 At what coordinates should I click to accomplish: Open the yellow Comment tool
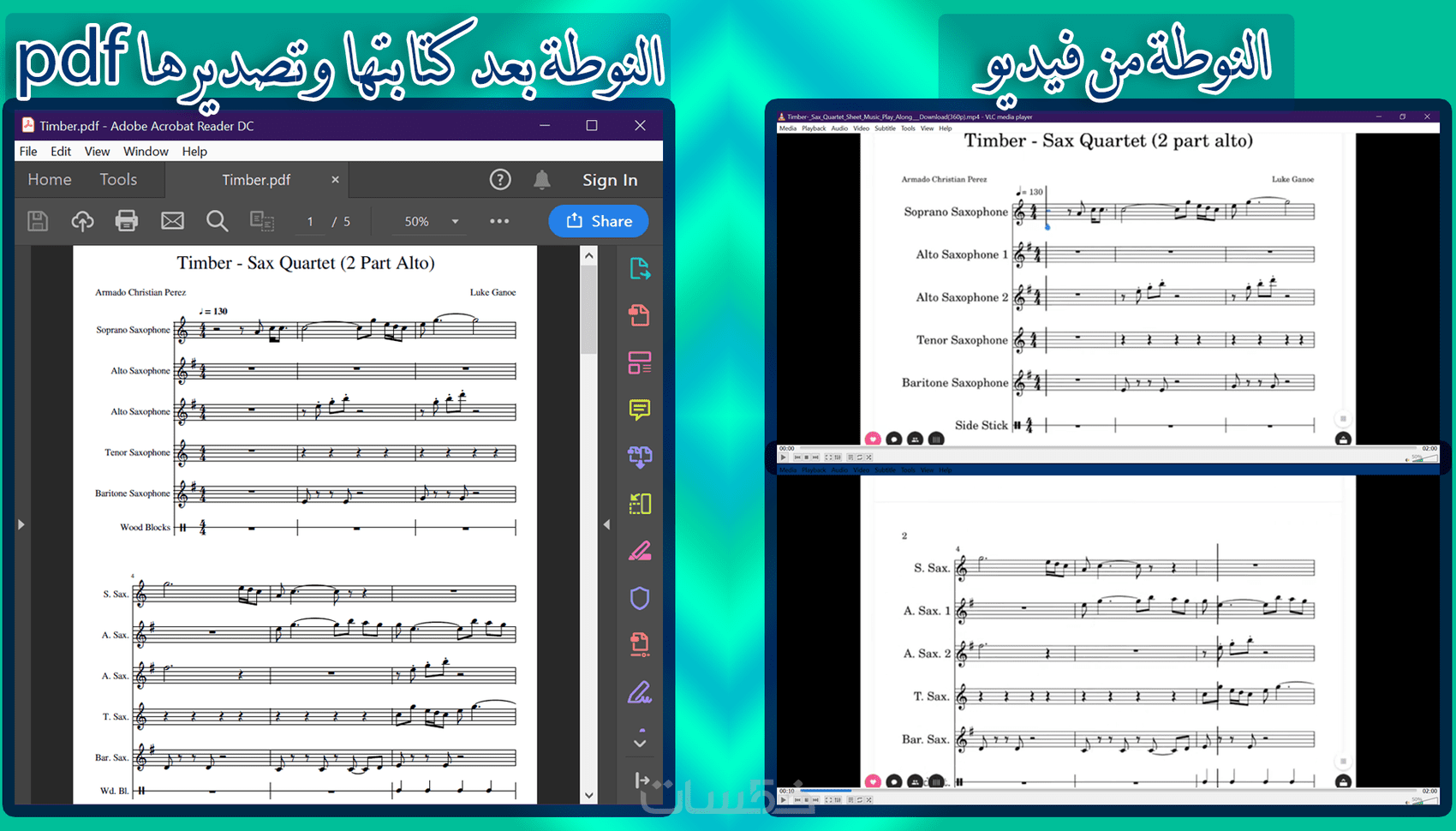[x=640, y=410]
